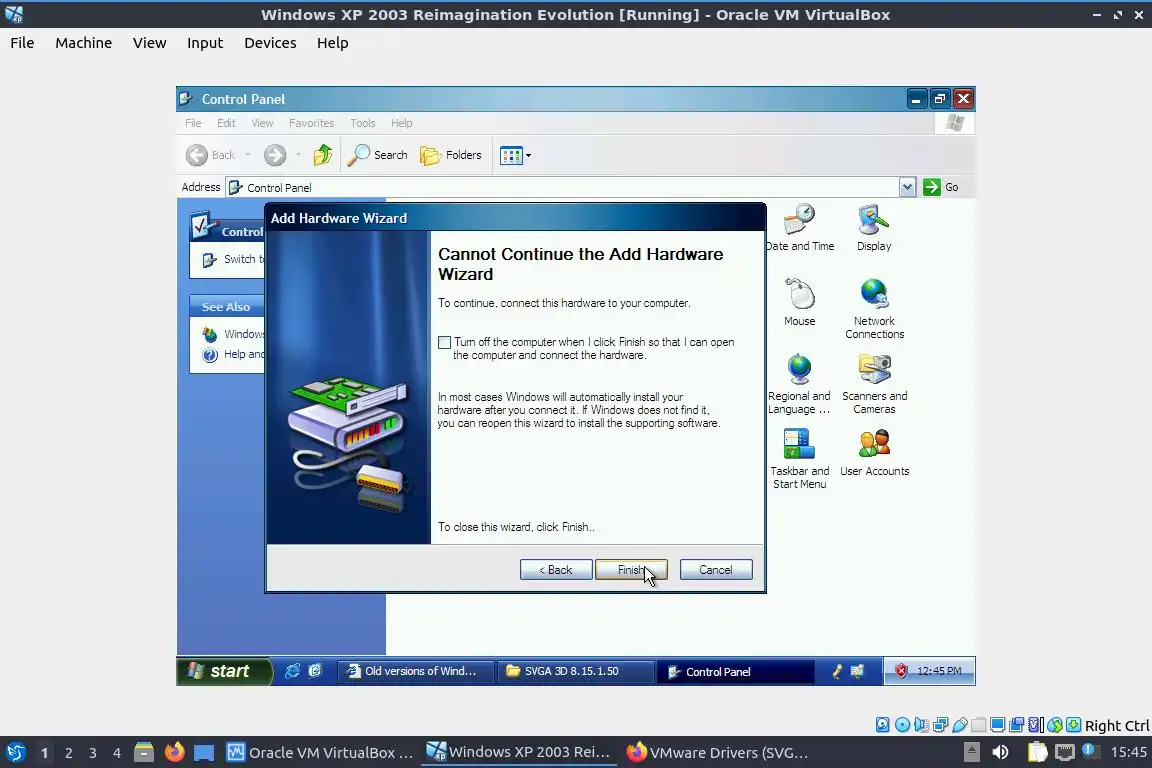The image size is (1152, 768).
Task: Open the VirtualBox Input menu
Action: coord(205,43)
